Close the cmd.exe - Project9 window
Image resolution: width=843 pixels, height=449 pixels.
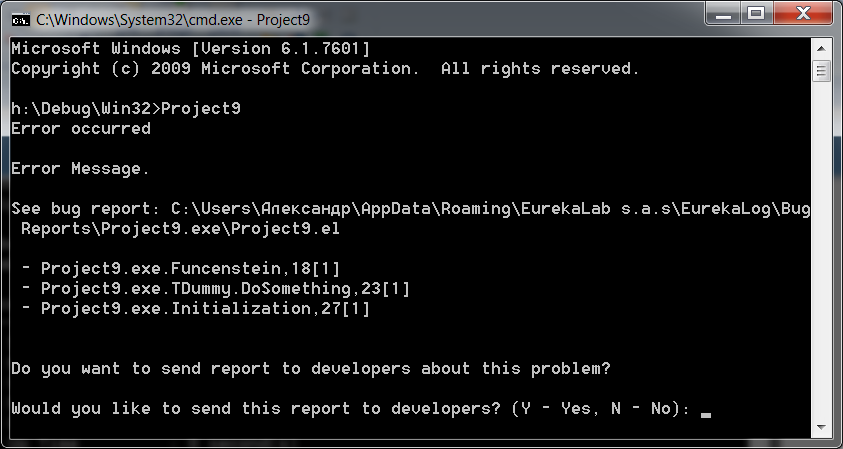click(803, 13)
